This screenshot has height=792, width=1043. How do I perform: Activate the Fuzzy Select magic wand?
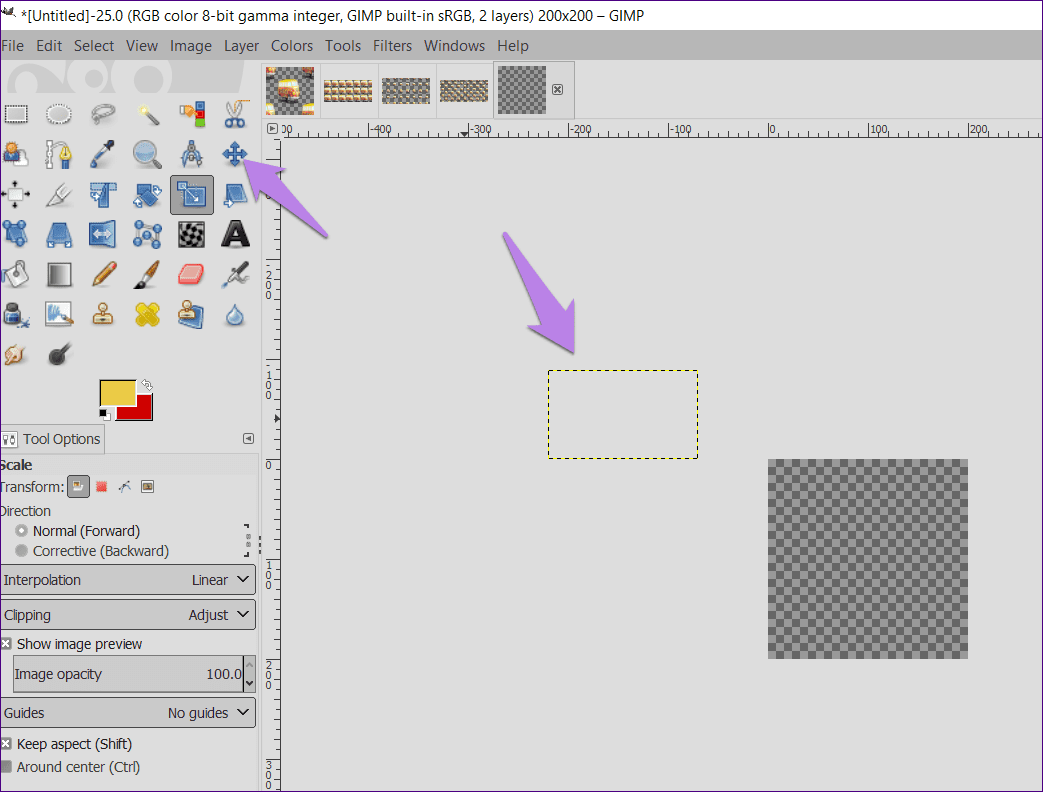click(x=148, y=114)
